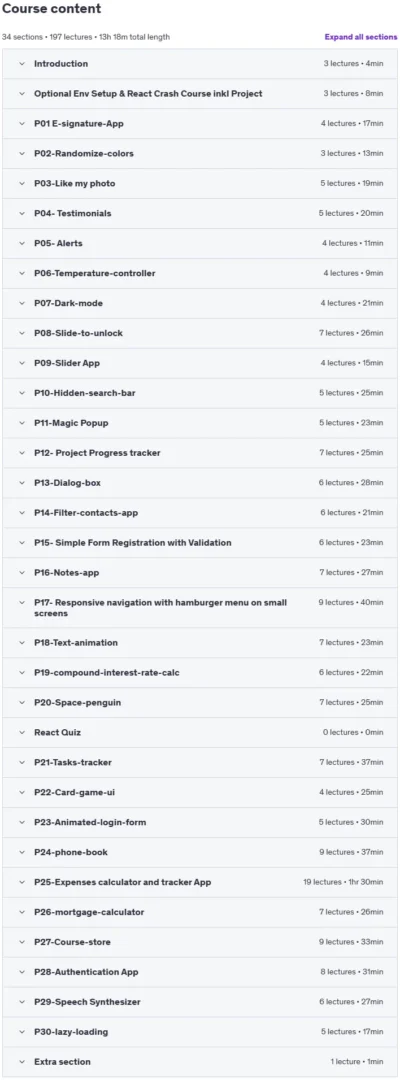Screen dimensions: 400x1080
Task: Click chevron next to P08-Slide-to-unlock
Action: (22, 333)
